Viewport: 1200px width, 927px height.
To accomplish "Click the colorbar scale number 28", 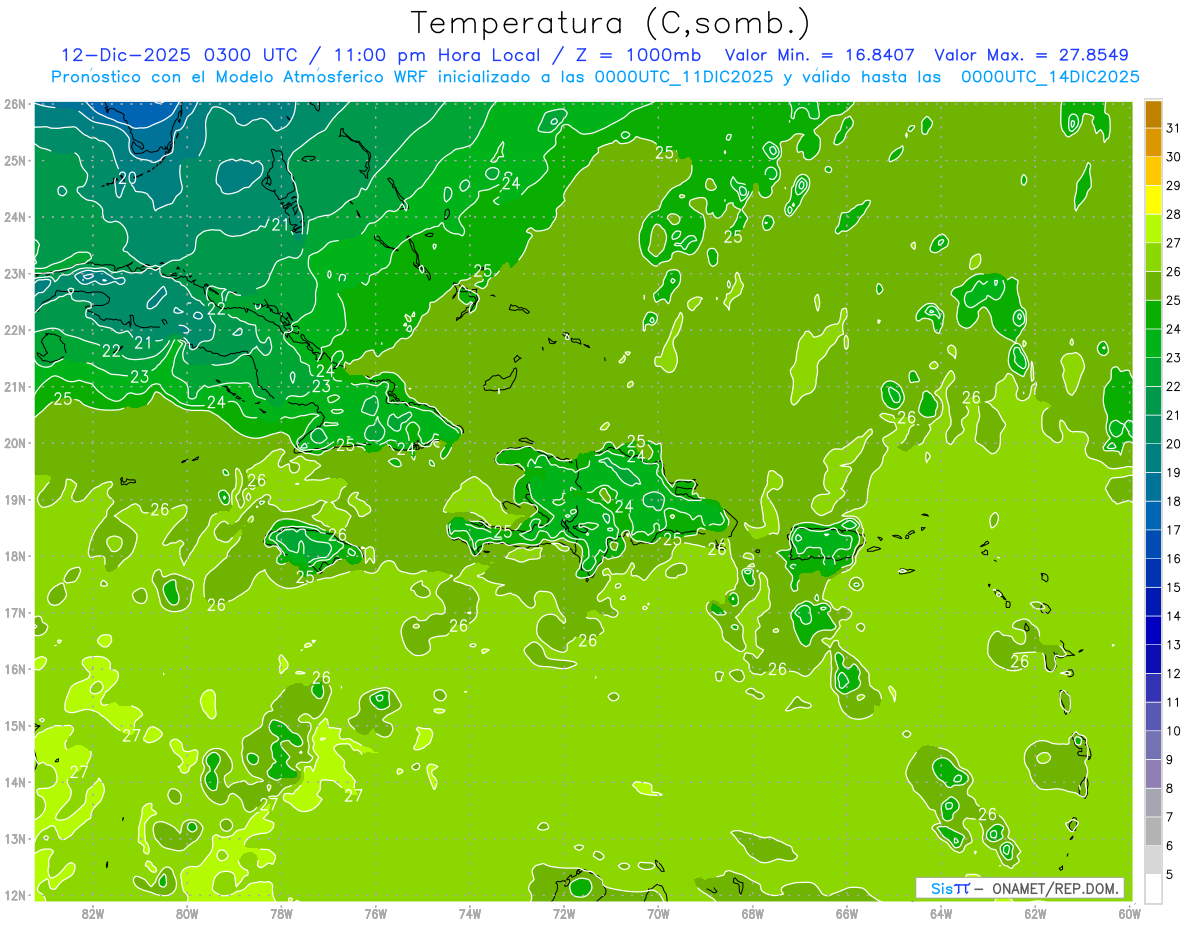I will [1174, 215].
